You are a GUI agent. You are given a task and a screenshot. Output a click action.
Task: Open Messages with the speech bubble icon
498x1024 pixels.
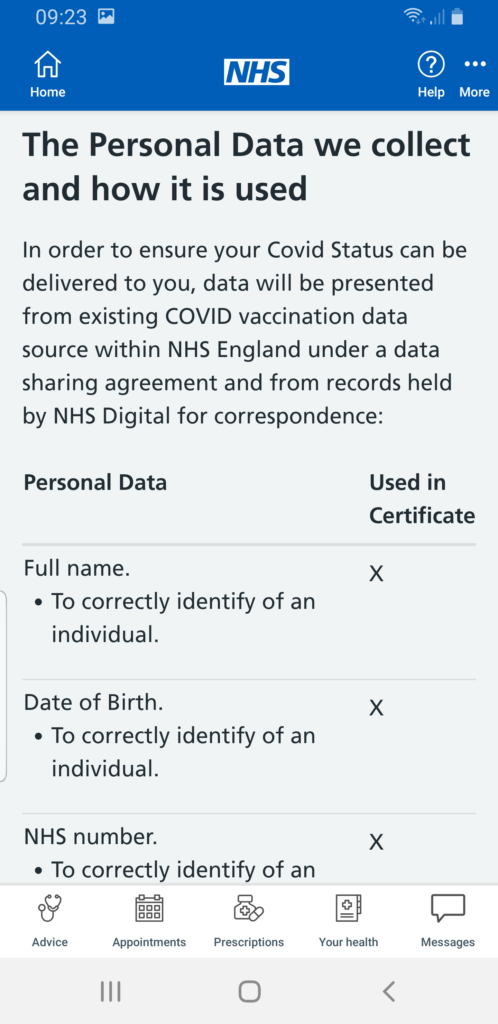pyautogui.click(x=448, y=921)
